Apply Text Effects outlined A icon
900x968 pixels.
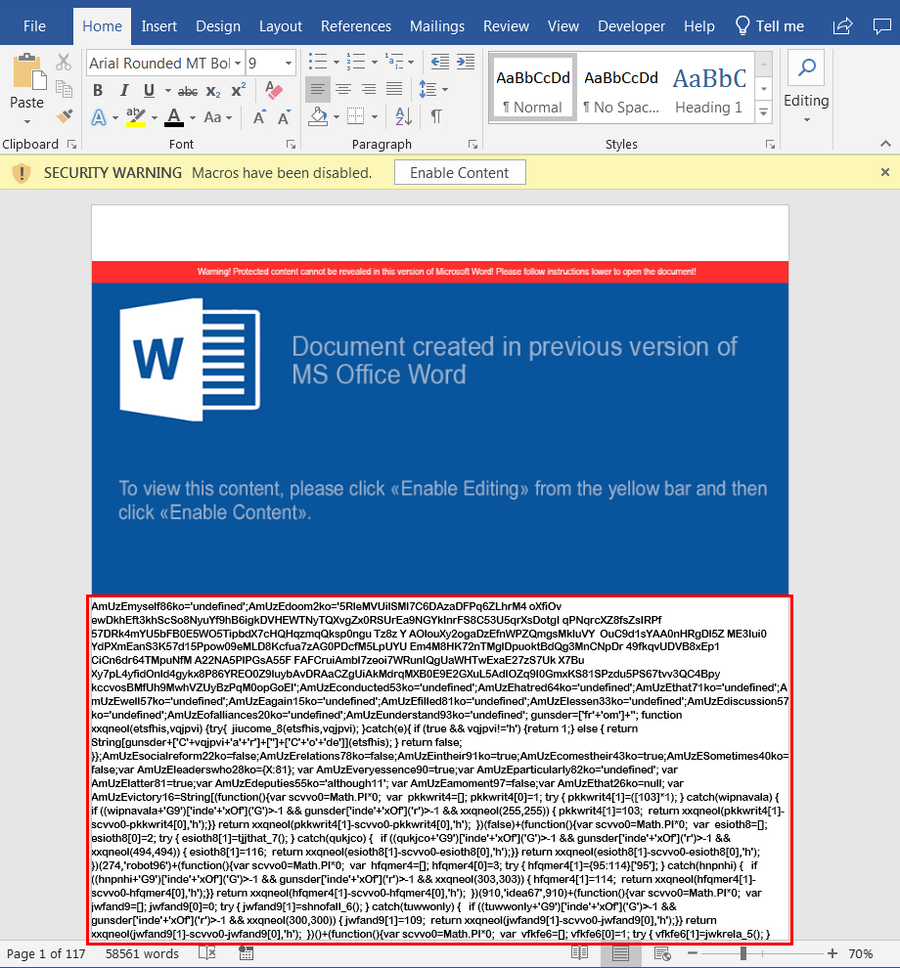coord(99,117)
